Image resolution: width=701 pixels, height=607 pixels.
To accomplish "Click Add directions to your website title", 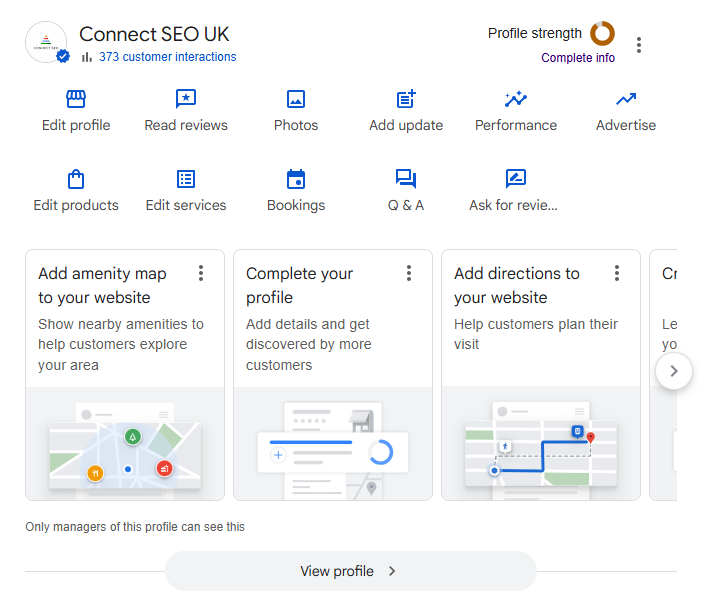I will click(x=517, y=286).
